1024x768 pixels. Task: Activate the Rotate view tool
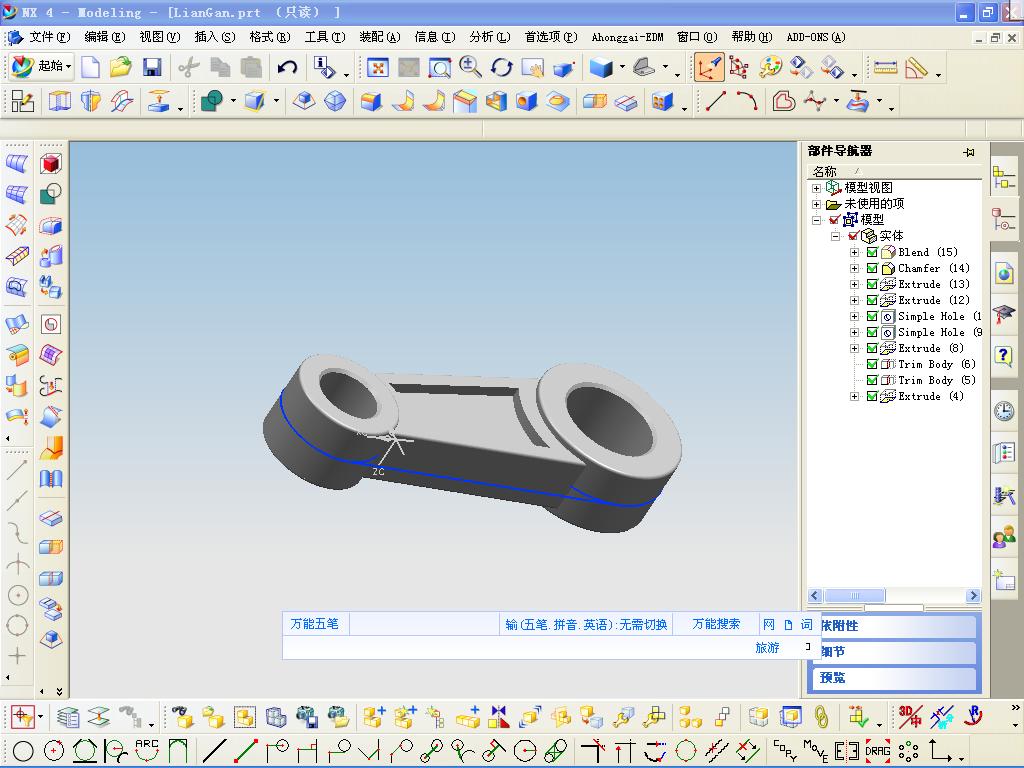[x=502, y=67]
